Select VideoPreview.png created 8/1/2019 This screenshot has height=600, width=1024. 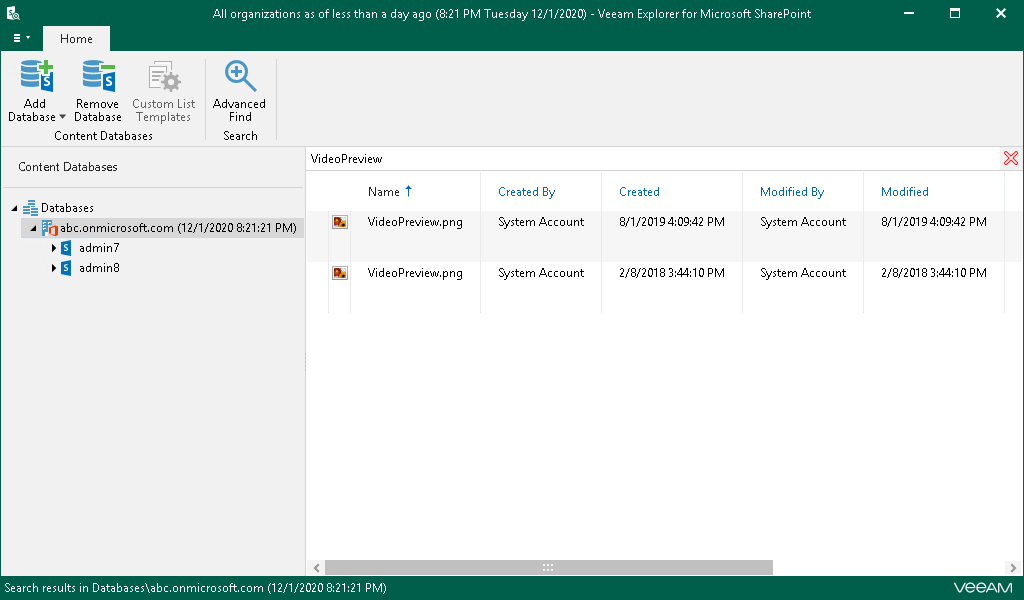click(415, 222)
